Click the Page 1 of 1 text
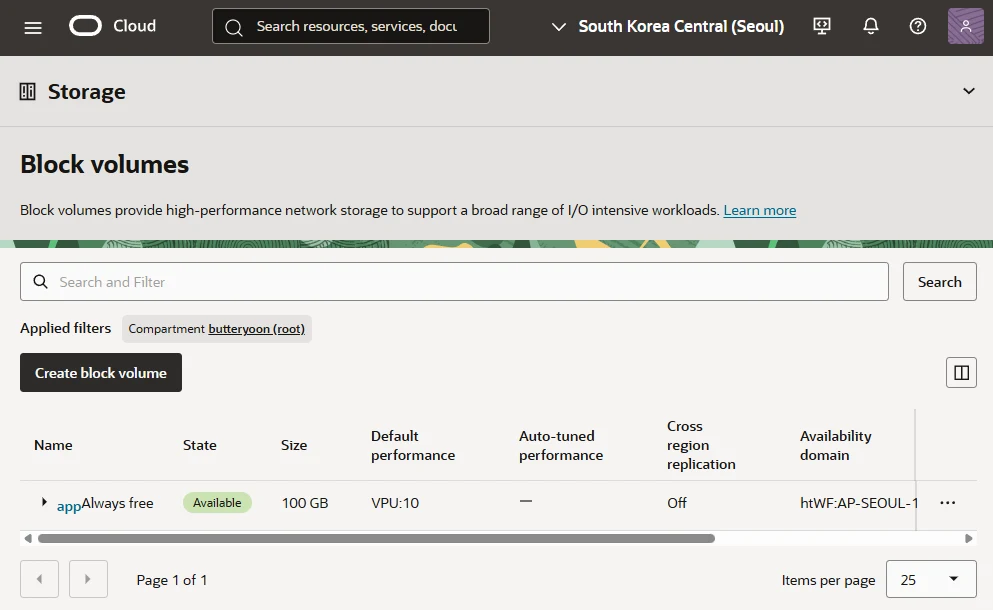Screen dimensions: 993x610 click(172, 580)
